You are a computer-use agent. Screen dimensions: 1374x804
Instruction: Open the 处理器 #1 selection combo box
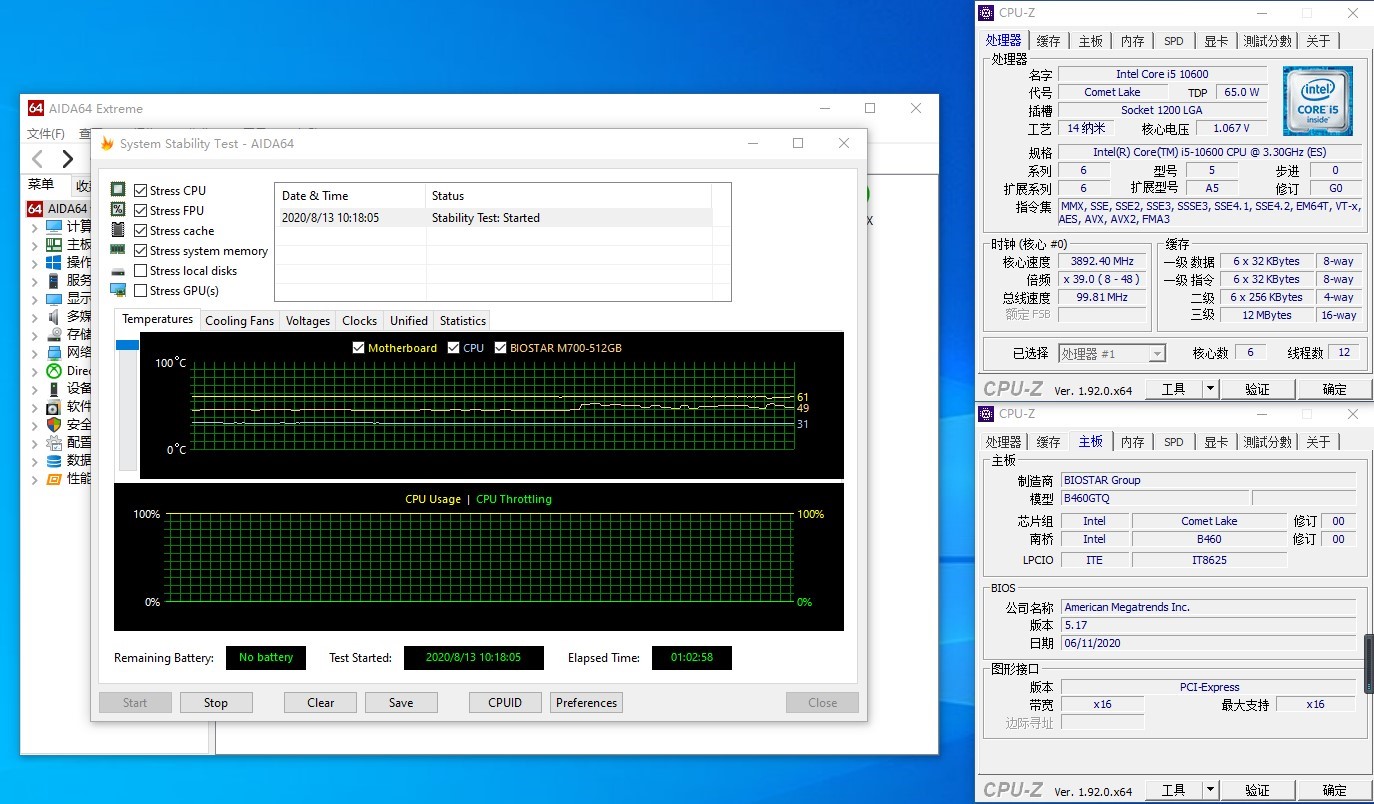(1113, 353)
